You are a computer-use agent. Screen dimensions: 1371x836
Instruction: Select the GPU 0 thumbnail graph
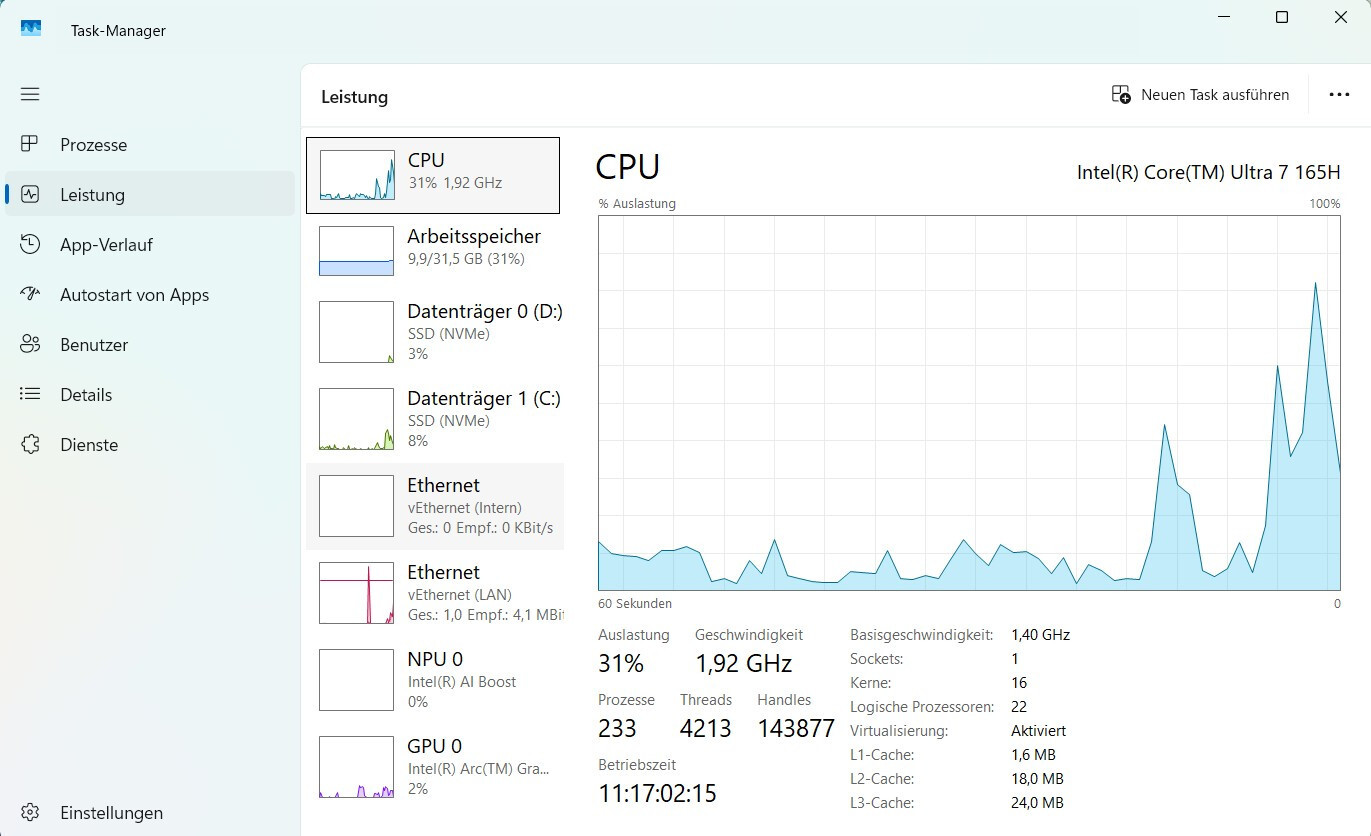357,767
